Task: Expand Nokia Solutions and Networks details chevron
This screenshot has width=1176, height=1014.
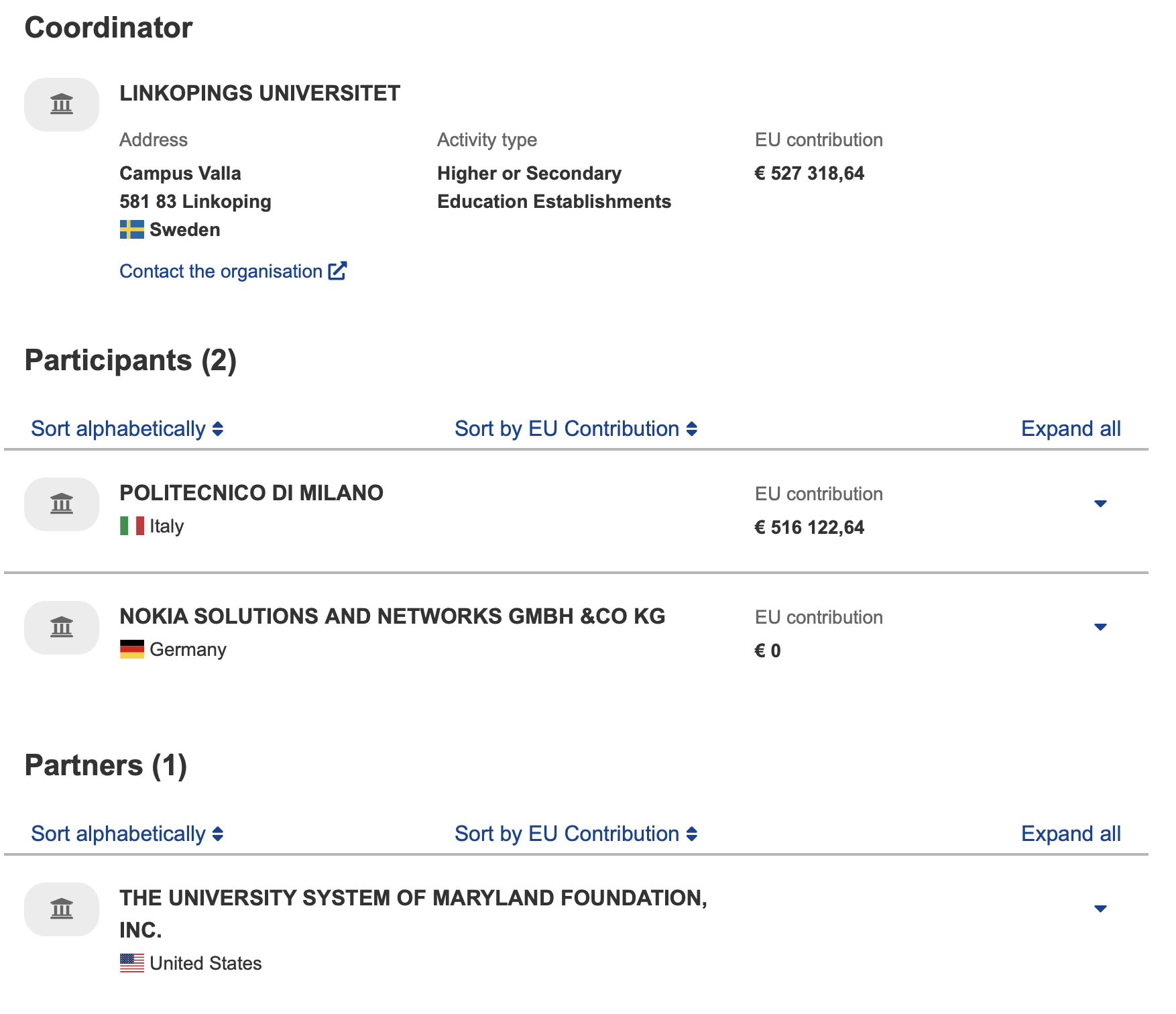Action: [x=1100, y=627]
